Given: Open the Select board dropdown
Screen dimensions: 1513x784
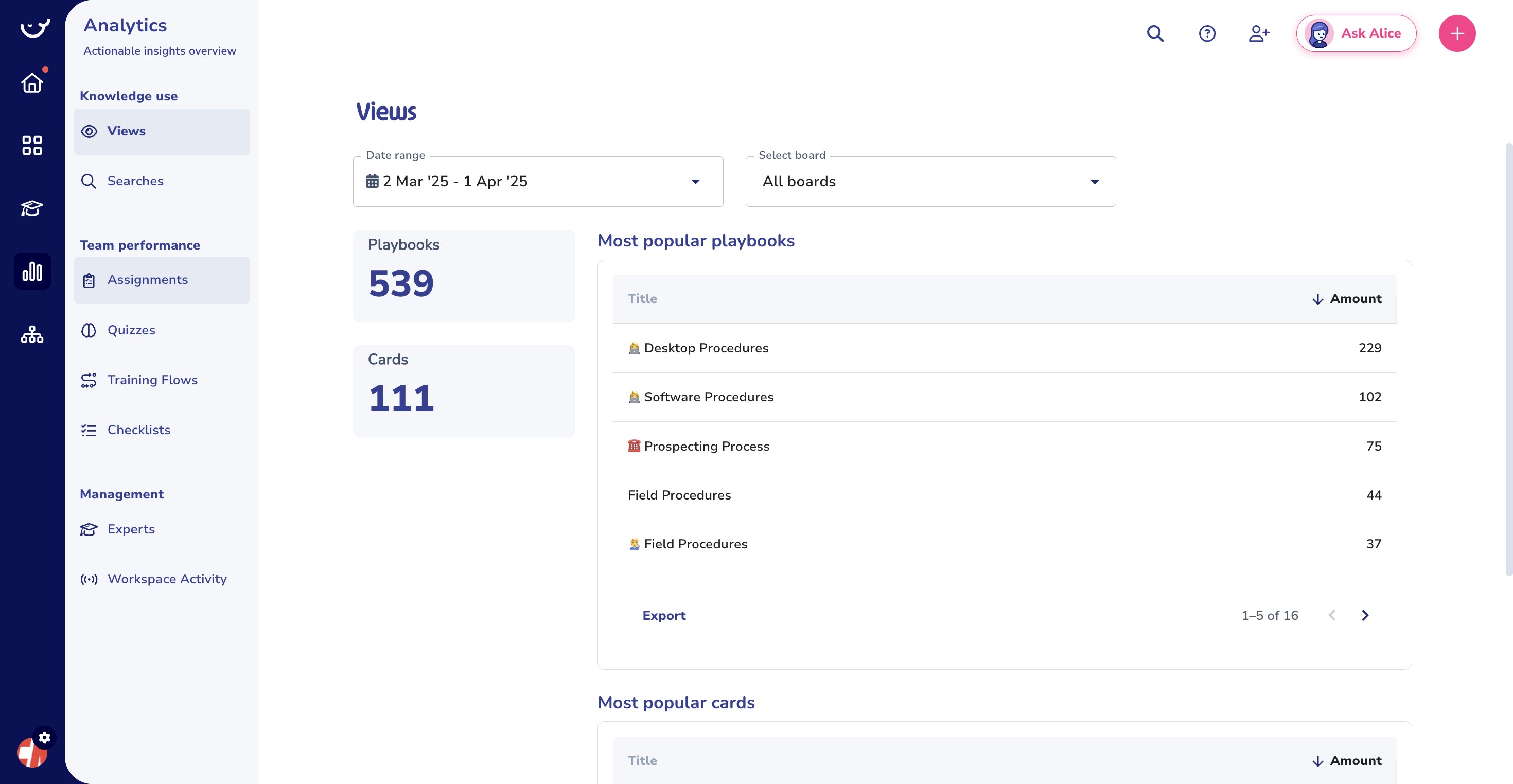Looking at the screenshot, I should [930, 181].
